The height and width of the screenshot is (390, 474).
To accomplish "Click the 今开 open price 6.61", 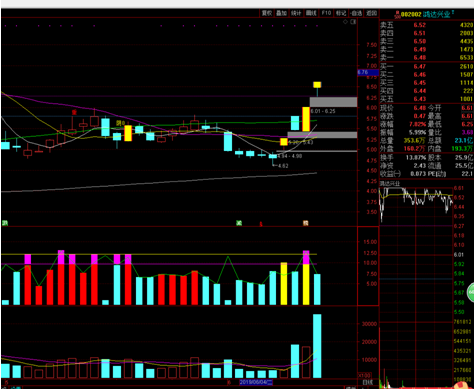I will click(467, 108).
